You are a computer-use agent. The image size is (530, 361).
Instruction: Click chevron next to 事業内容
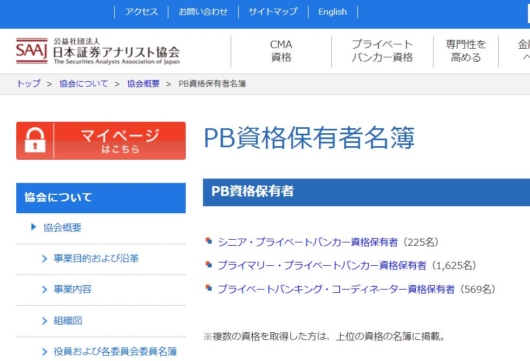point(44,290)
